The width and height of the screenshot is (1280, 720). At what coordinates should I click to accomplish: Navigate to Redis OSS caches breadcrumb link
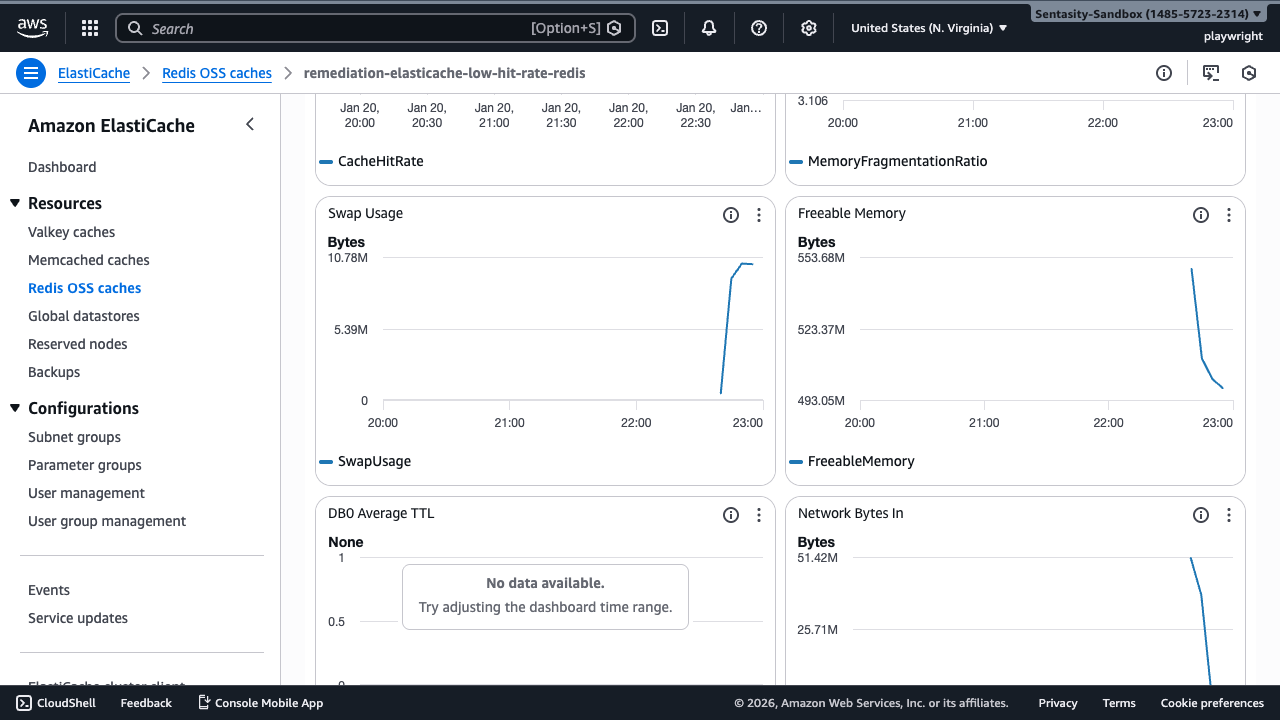[216, 73]
